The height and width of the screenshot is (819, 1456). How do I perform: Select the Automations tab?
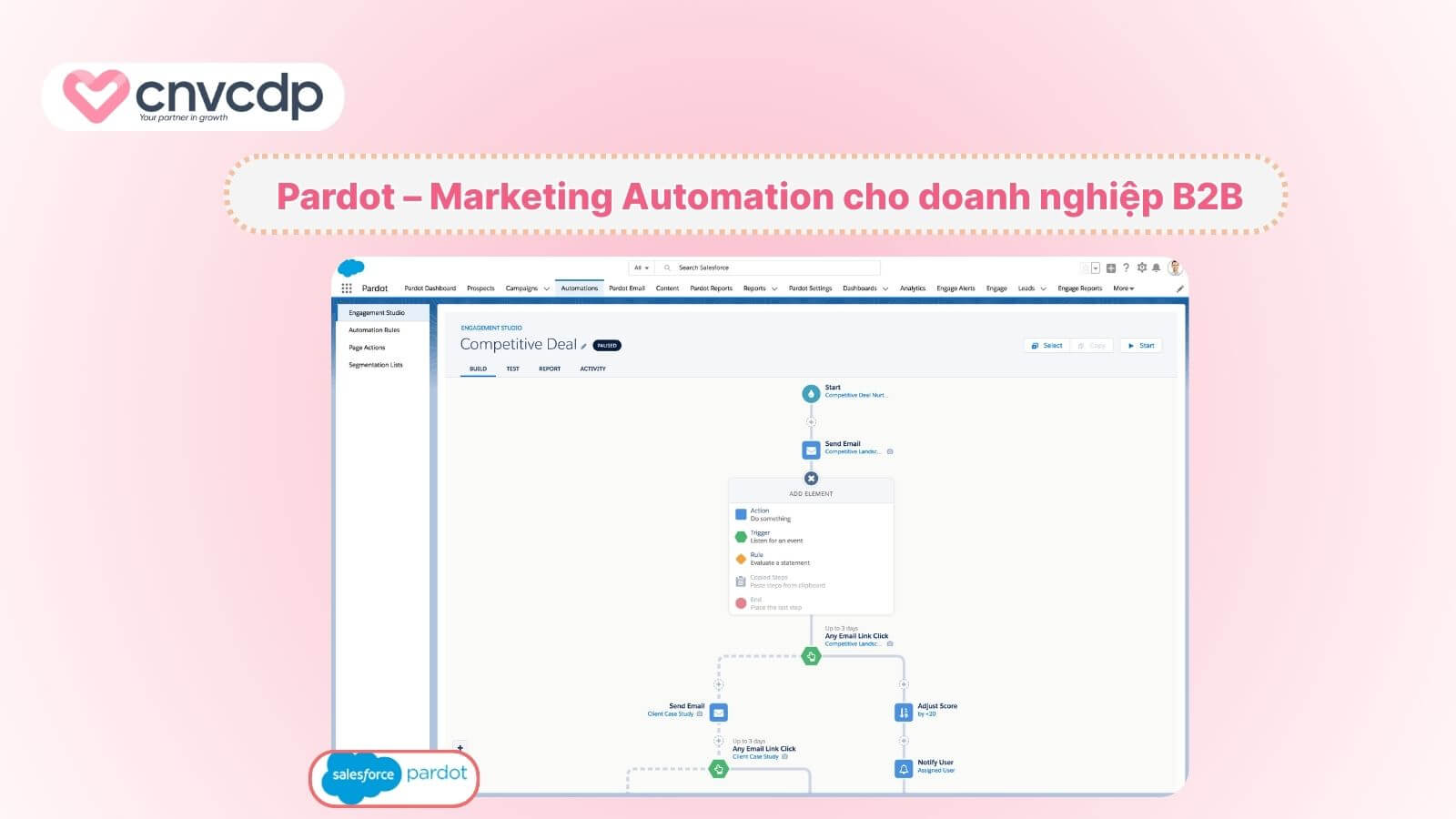[580, 288]
